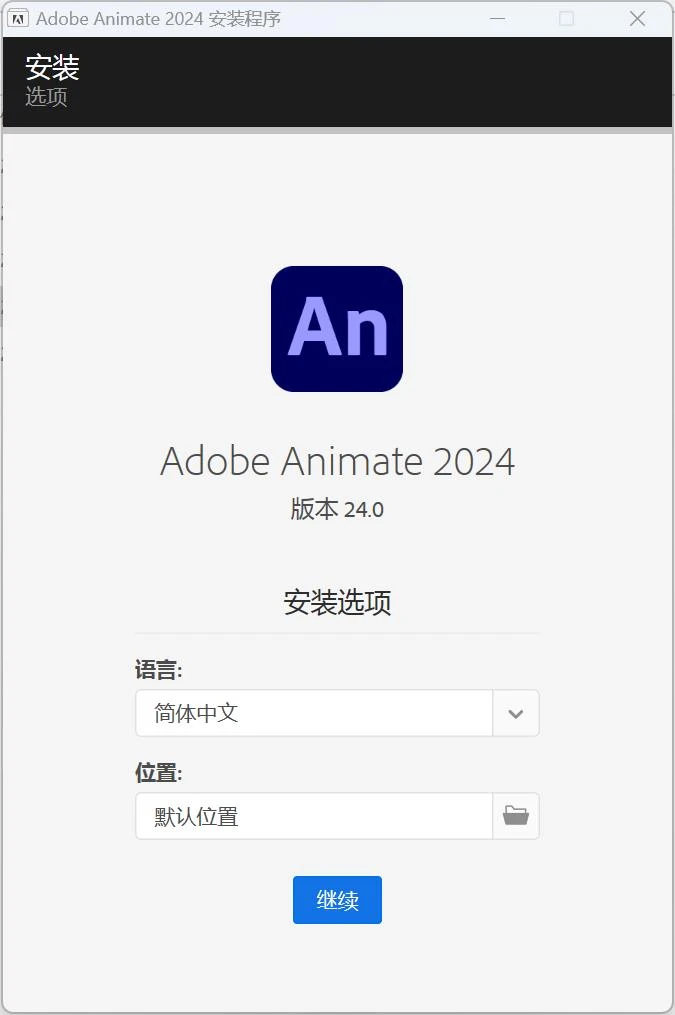Minimize the installer window
This screenshot has width=675, height=1015.
(x=497, y=19)
